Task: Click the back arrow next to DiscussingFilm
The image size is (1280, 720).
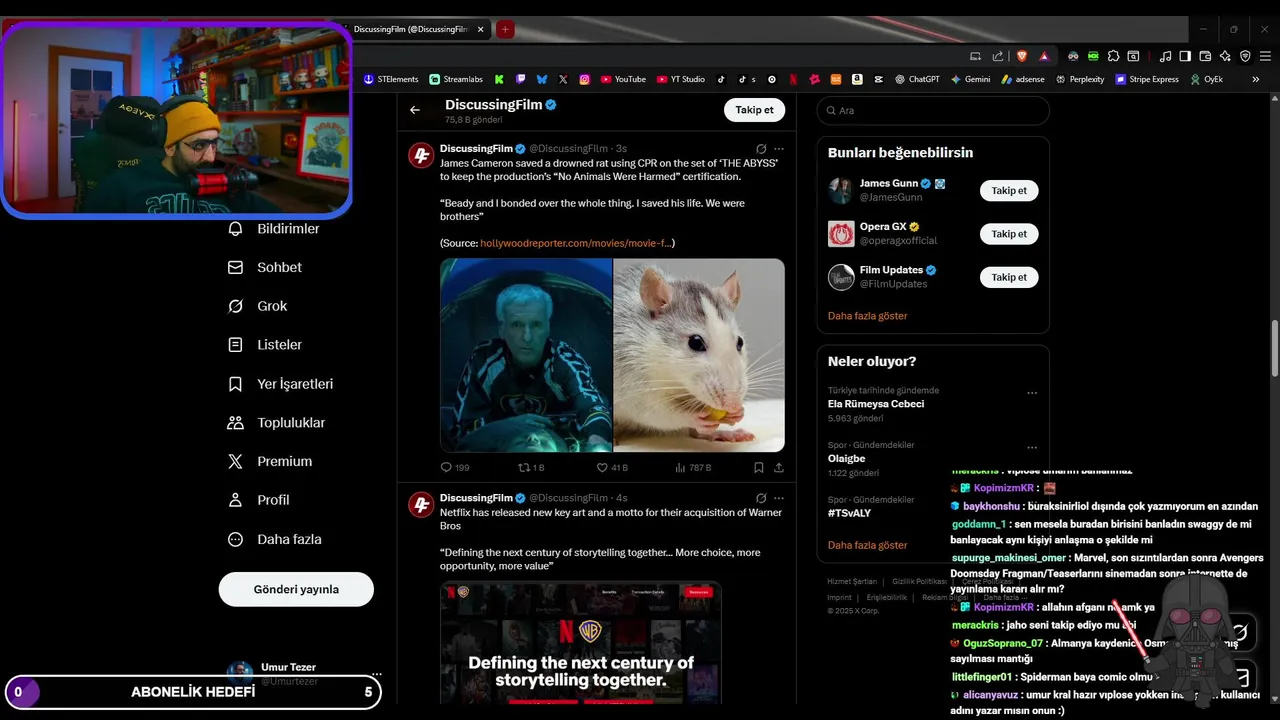Action: [415, 110]
